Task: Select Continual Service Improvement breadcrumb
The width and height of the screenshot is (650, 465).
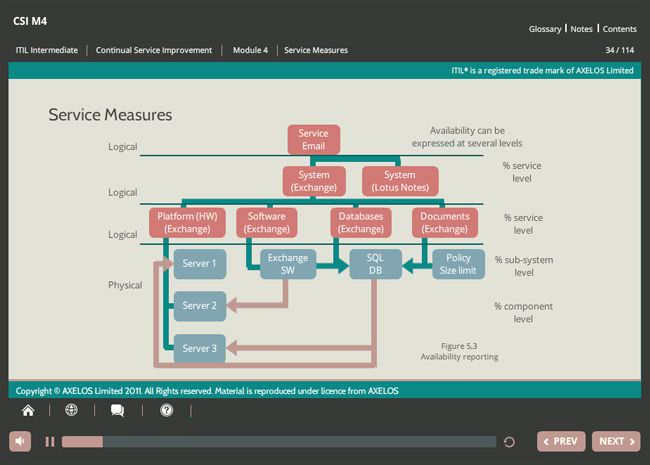Action: tap(154, 50)
